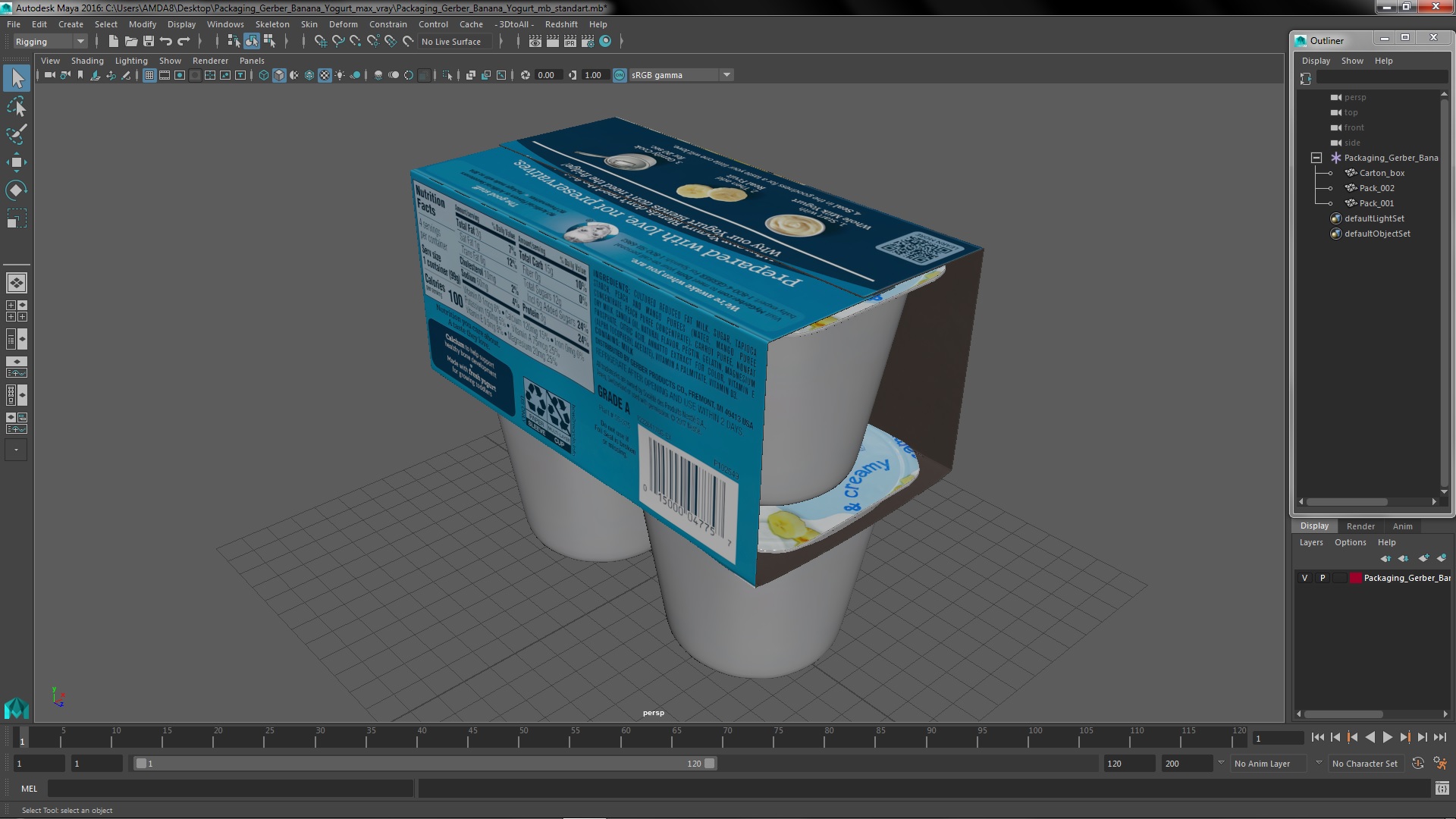This screenshot has height=819, width=1456.
Task: Open the Shading menu of the viewport
Action: [87, 61]
